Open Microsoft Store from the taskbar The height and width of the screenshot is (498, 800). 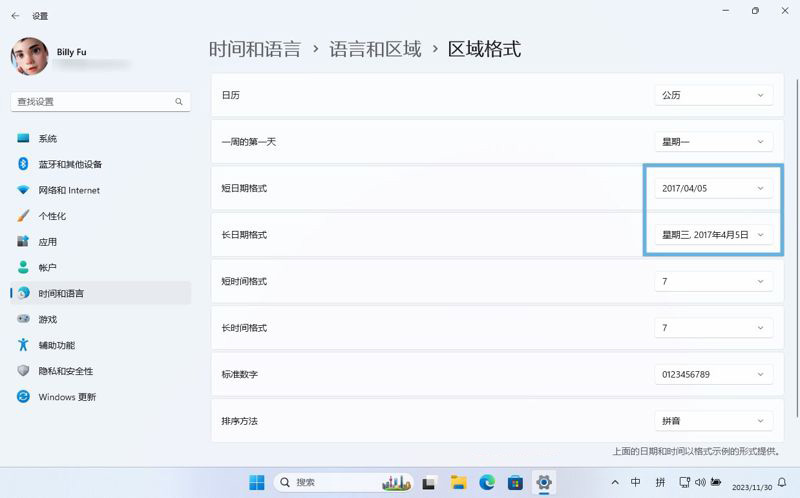pyautogui.click(x=515, y=482)
